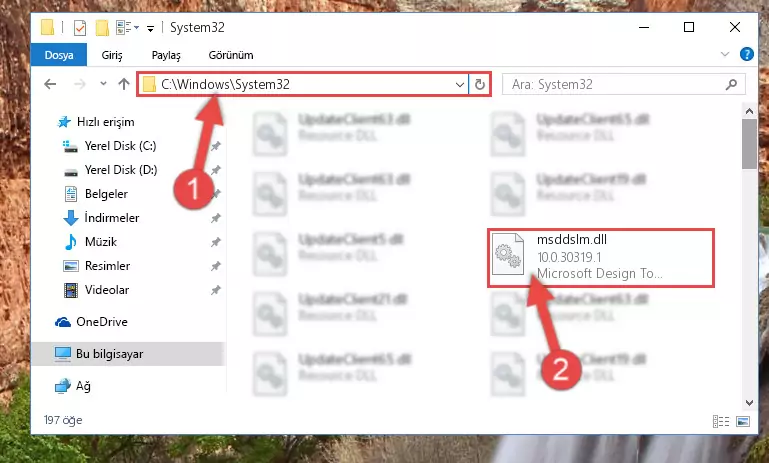Open the Dosya menu tab
Image resolution: width=769 pixels, height=463 pixels.
point(59,55)
